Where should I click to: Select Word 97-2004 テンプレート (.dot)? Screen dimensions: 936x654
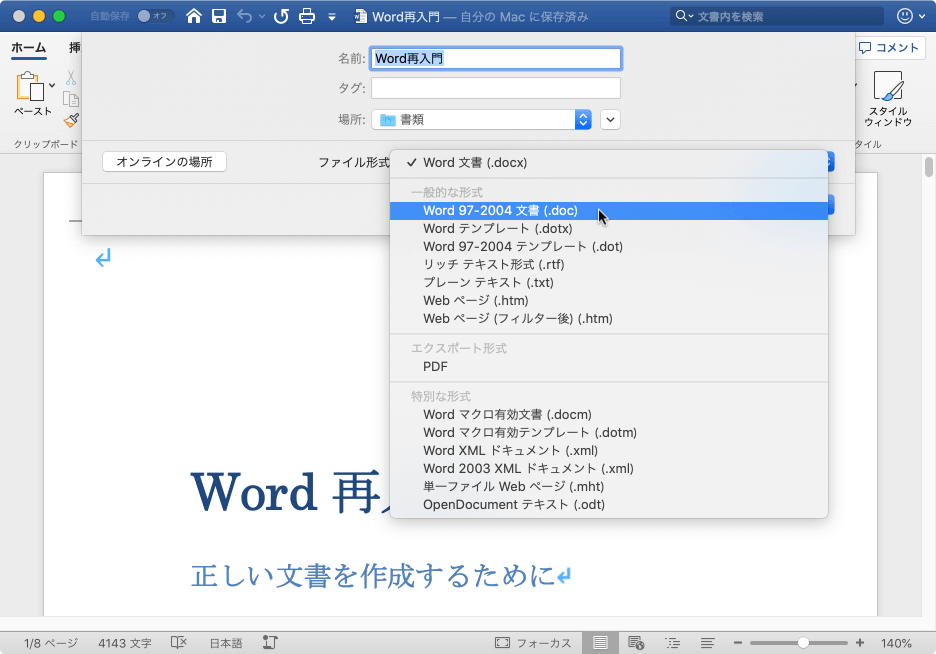(x=609, y=246)
